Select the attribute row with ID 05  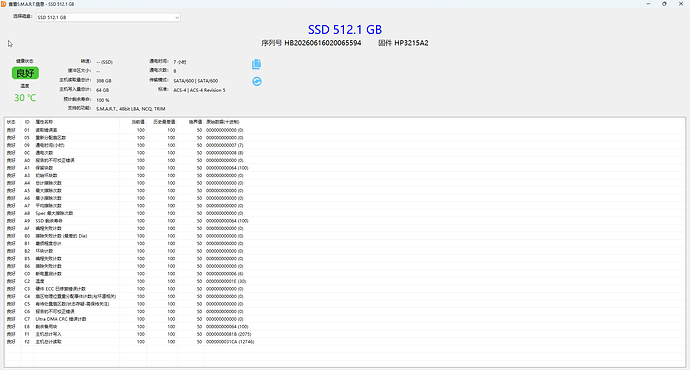(345, 138)
